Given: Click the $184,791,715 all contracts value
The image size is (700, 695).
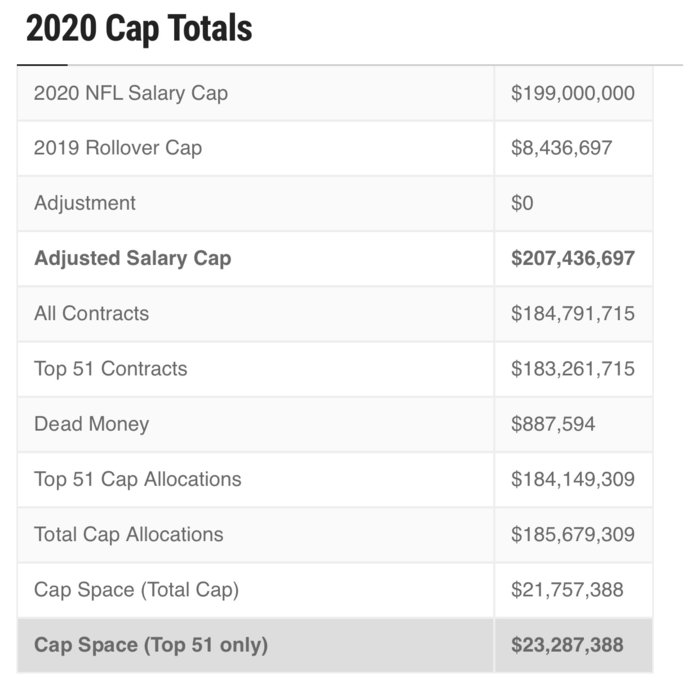Looking at the screenshot, I should pyautogui.click(x=572, y=313).
